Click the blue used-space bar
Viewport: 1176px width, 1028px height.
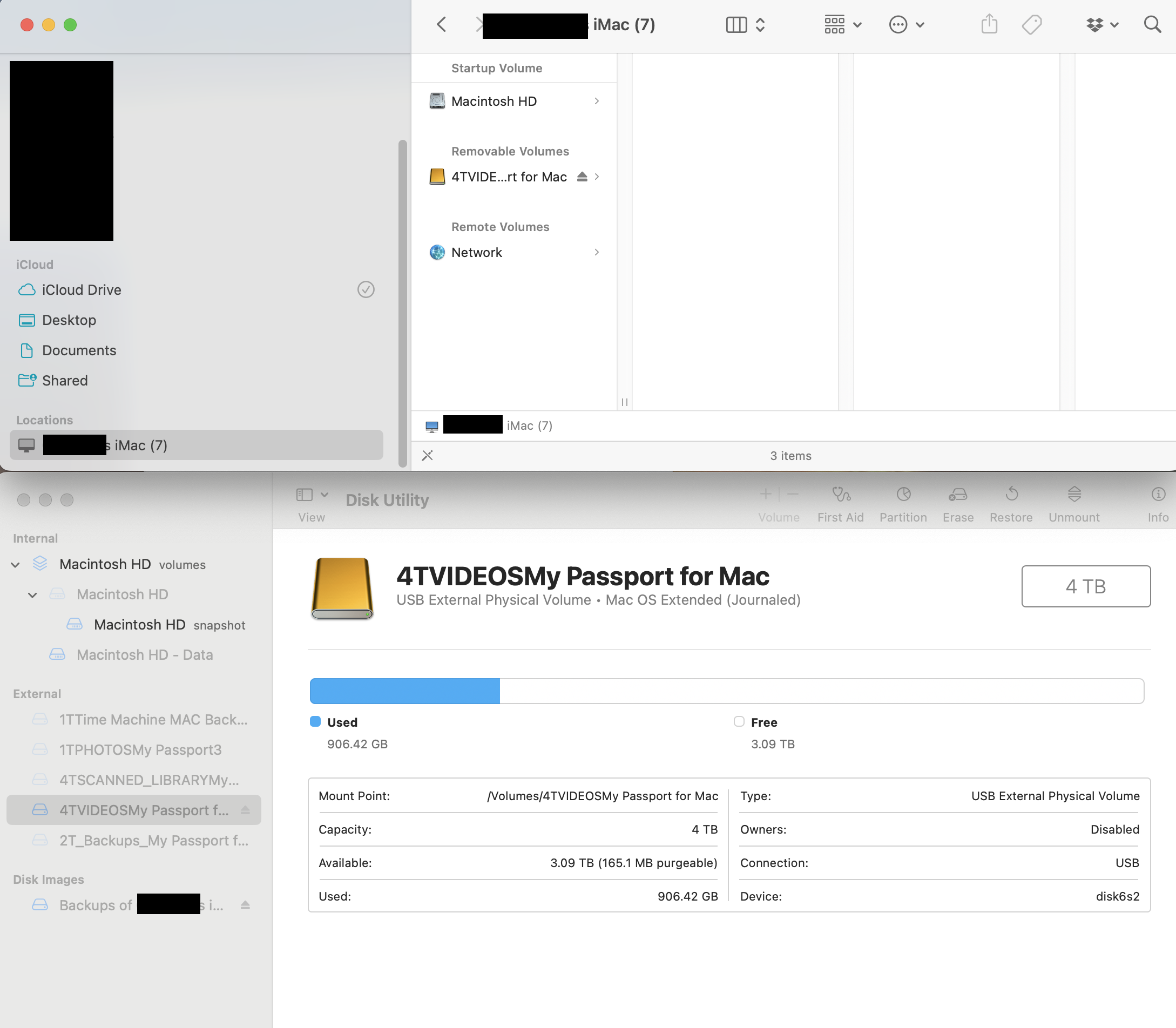click(404, 691)
